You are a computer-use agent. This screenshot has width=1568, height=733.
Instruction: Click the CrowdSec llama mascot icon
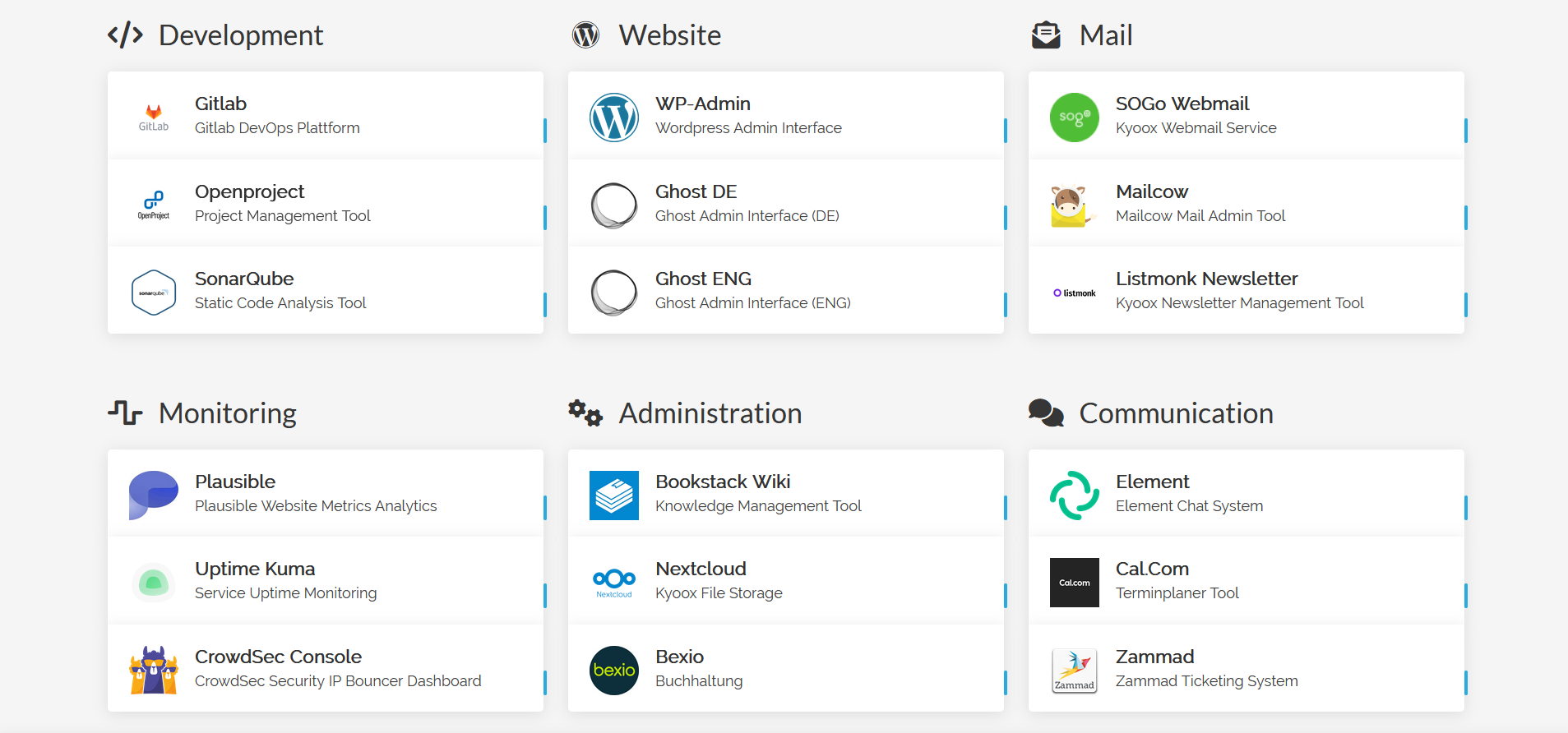click(x=154, y=671)
